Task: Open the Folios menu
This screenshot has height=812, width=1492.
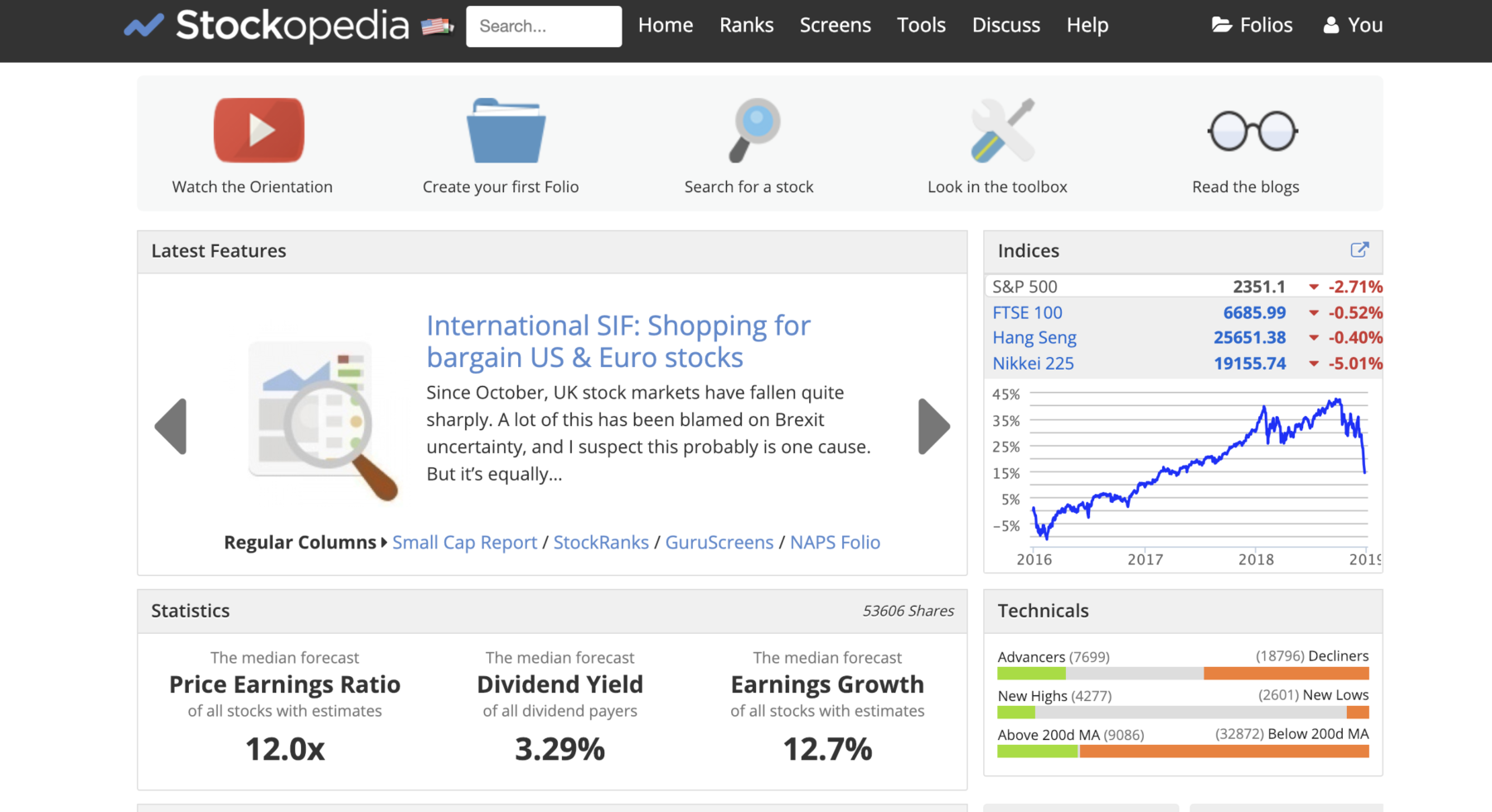Action: [x=1252, y=26]
